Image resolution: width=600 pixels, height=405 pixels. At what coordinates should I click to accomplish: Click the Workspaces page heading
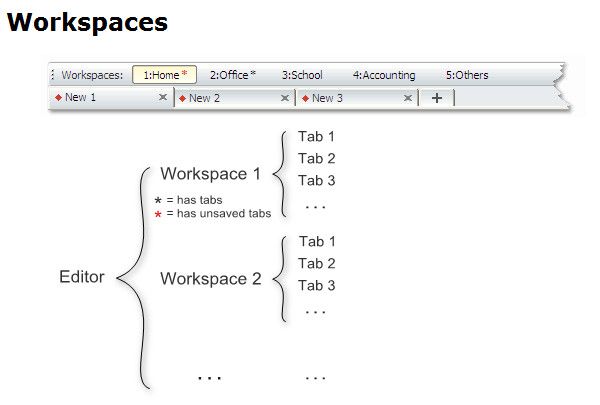click(x=88, y=22)
